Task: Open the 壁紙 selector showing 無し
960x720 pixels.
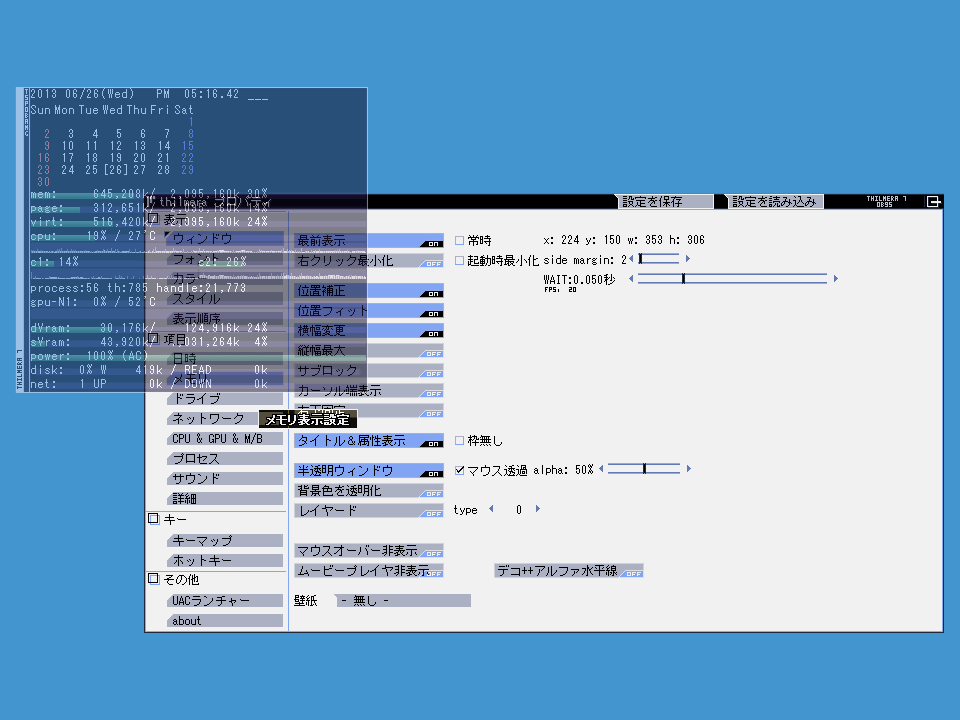Action: [x=403, y=601]
